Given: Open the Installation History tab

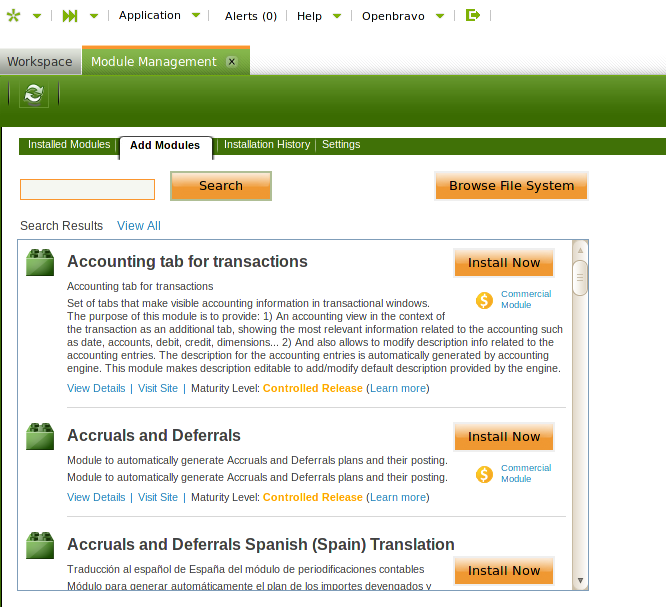Looking at the screenshot, I should 267,145.
